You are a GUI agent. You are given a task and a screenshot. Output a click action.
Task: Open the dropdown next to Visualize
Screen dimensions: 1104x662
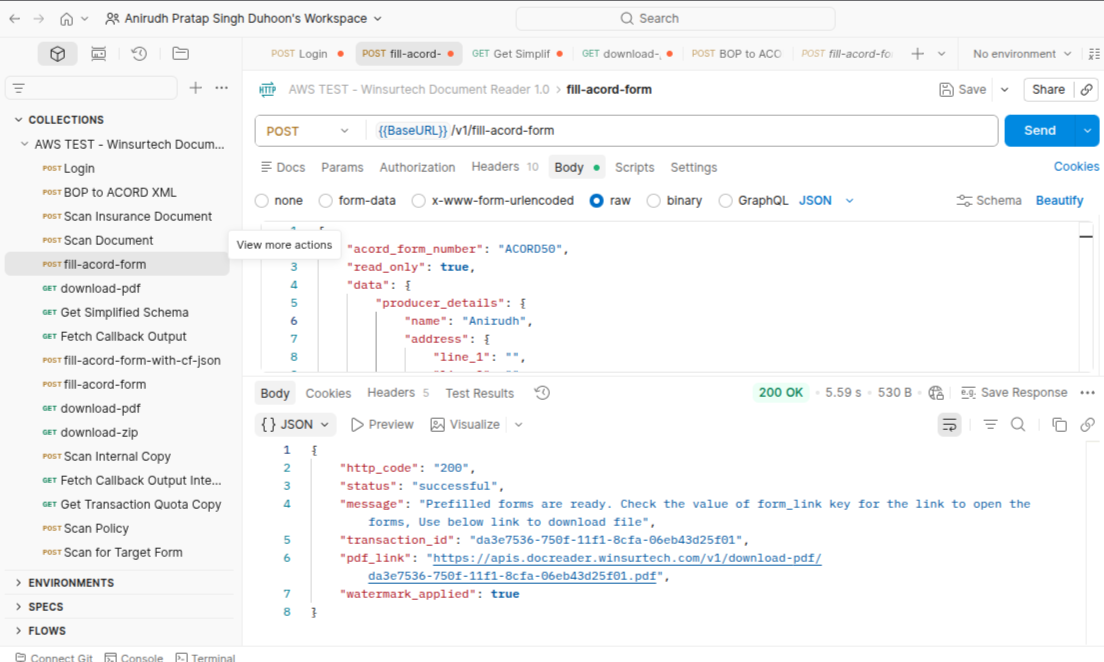point(519,425)
